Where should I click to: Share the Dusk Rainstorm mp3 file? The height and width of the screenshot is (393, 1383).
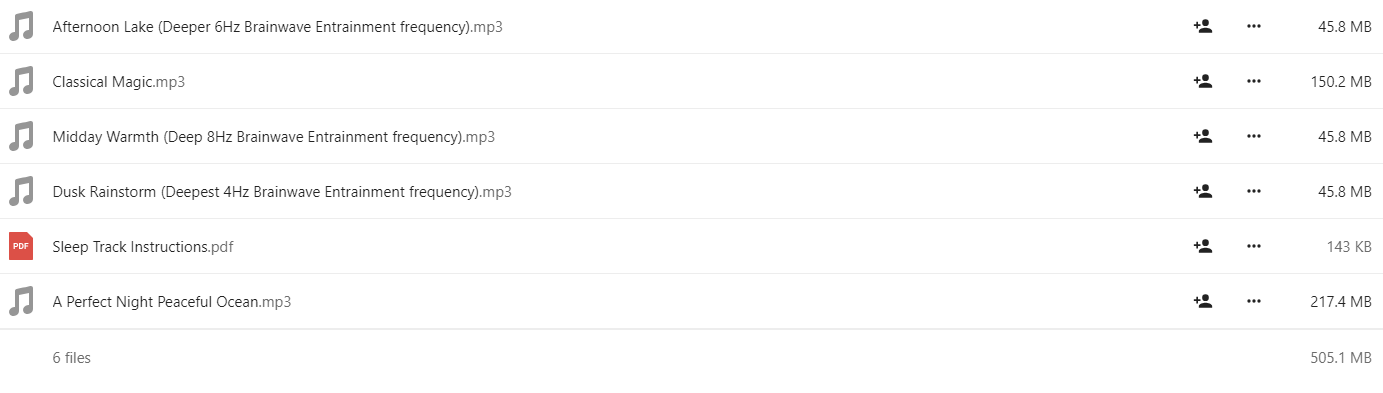click(x=1203, y=191)
